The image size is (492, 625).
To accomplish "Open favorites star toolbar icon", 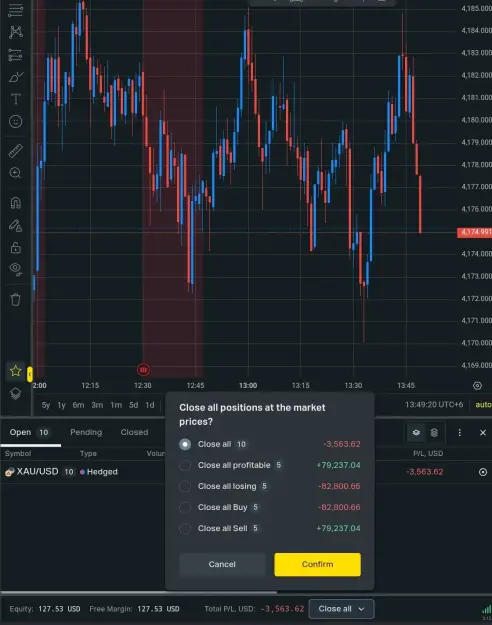I will click(16, 371).
